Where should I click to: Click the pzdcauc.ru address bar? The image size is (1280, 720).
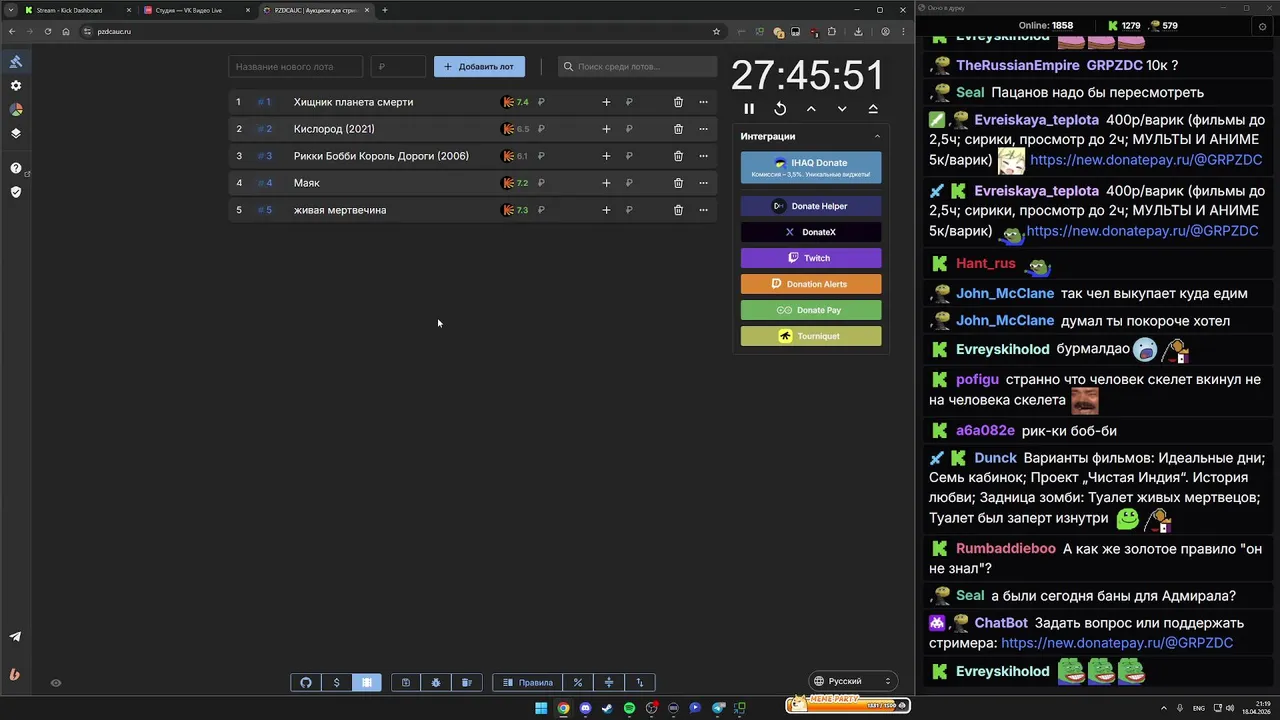point(400,31)
